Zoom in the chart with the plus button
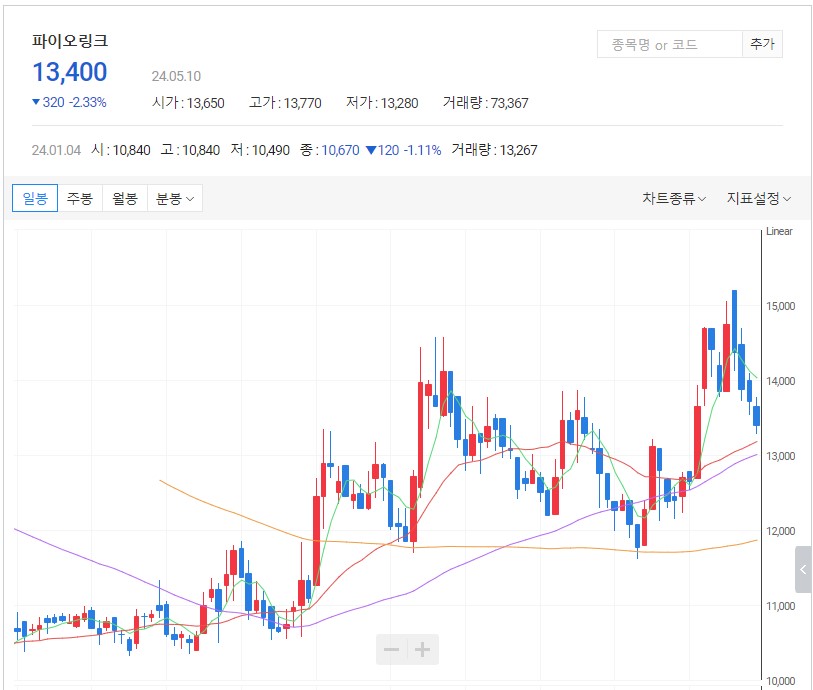Image resolution: width=813 pixels, height=690 pixels. (423, 650)
